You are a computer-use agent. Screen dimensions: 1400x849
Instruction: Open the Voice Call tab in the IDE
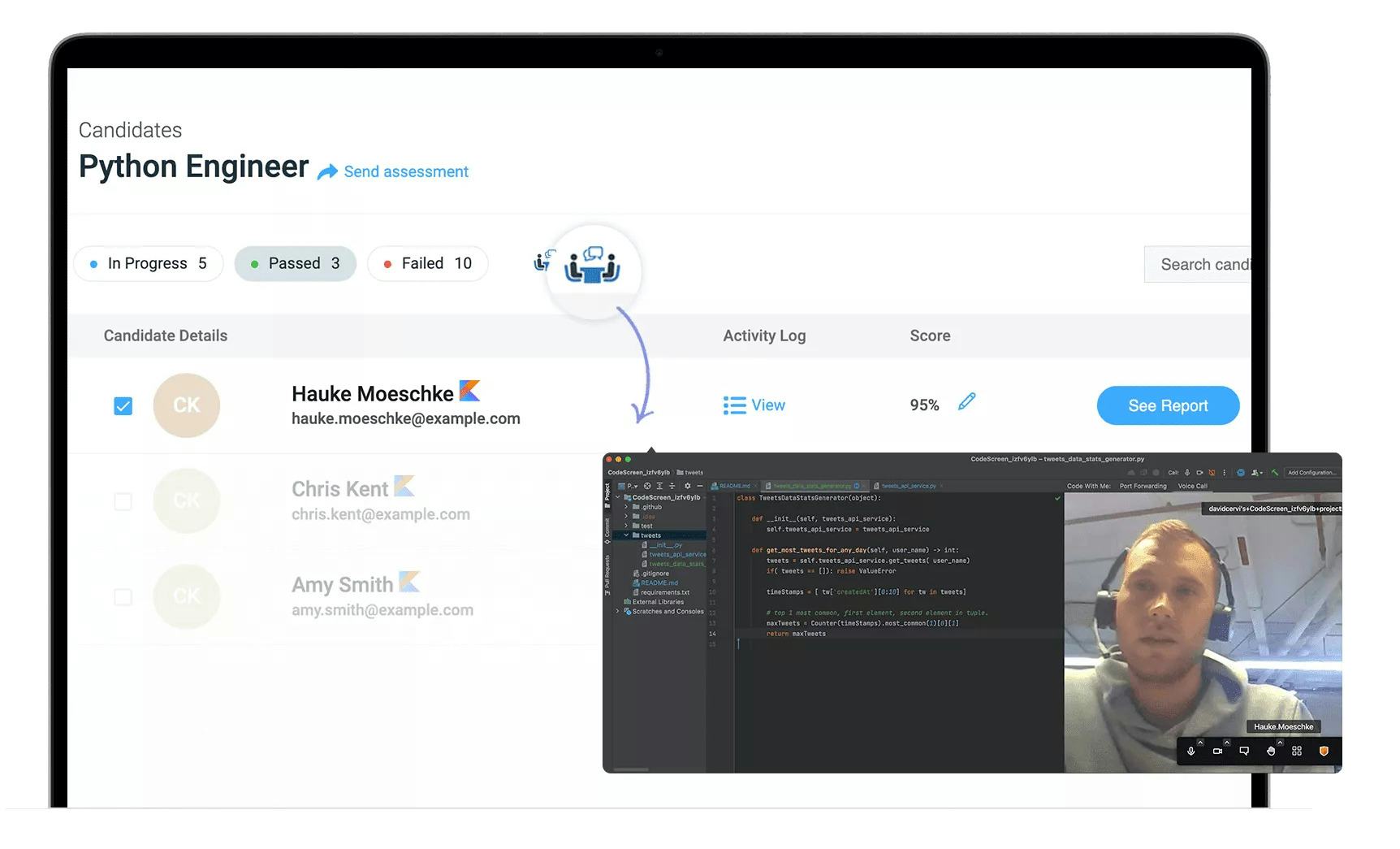pos(1193,485)
